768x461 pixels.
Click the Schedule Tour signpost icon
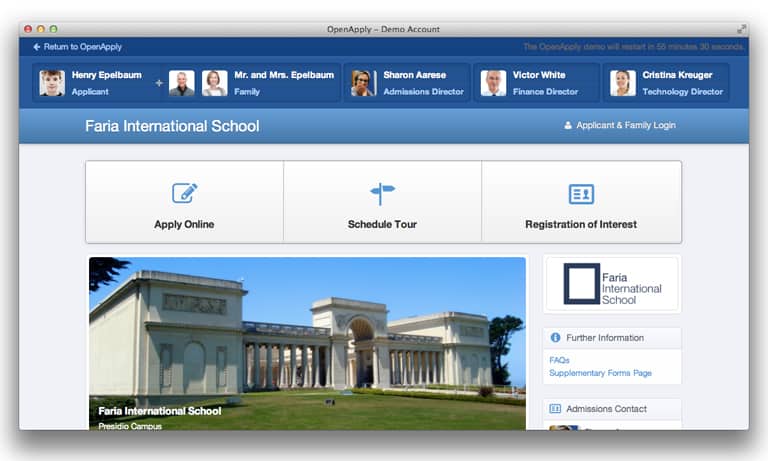(382, 194)
